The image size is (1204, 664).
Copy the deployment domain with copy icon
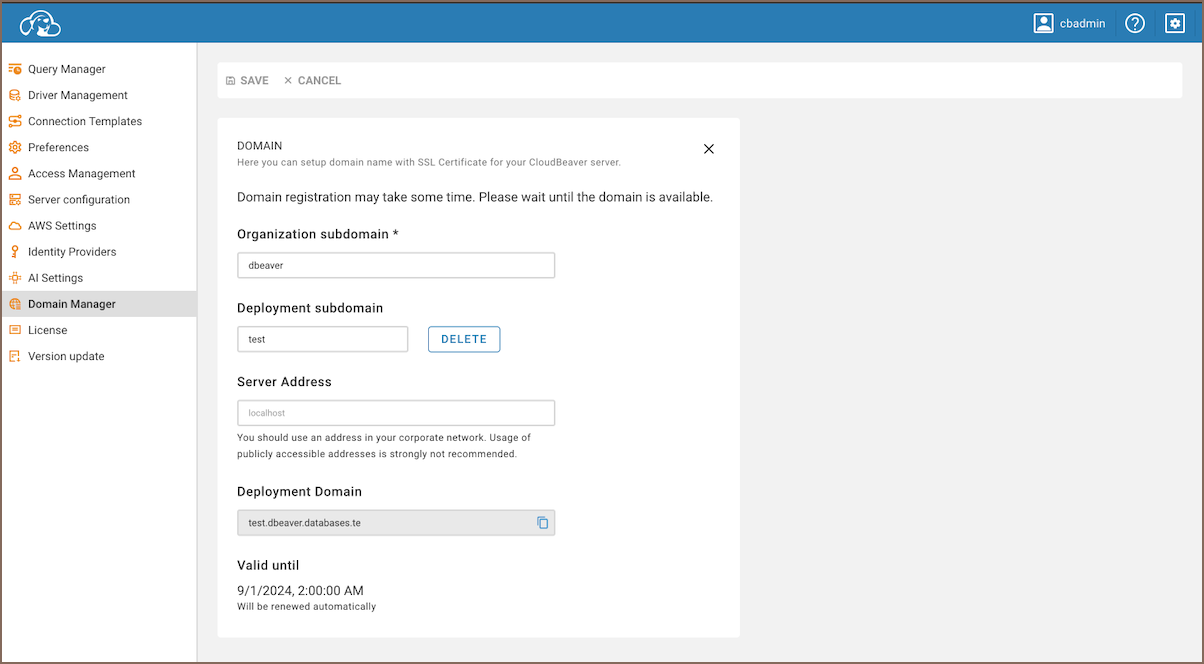tap(542, 522)
